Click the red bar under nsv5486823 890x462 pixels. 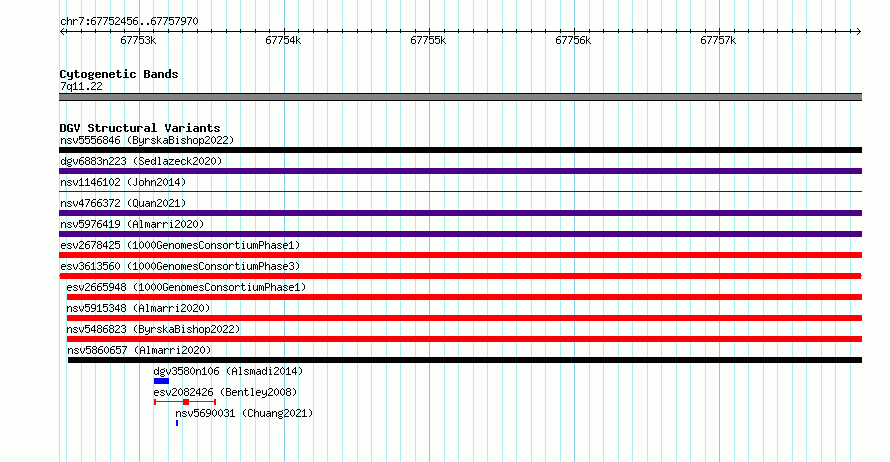pyautogui.click(x=464, y=339)
